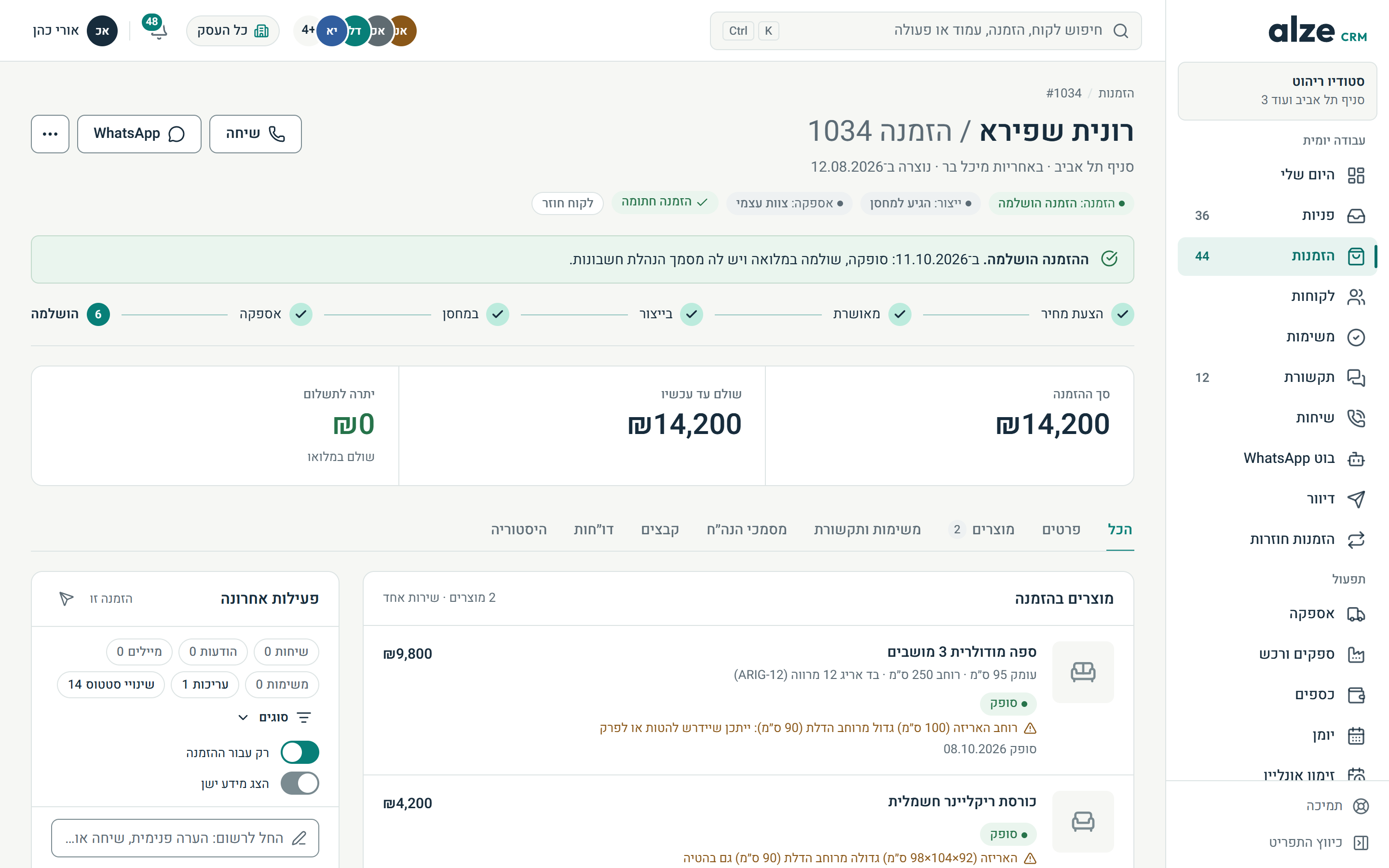This screenshot has height=868, width=1389.
Task: Open the אורי כהן user profile menu
Action: 75,30
